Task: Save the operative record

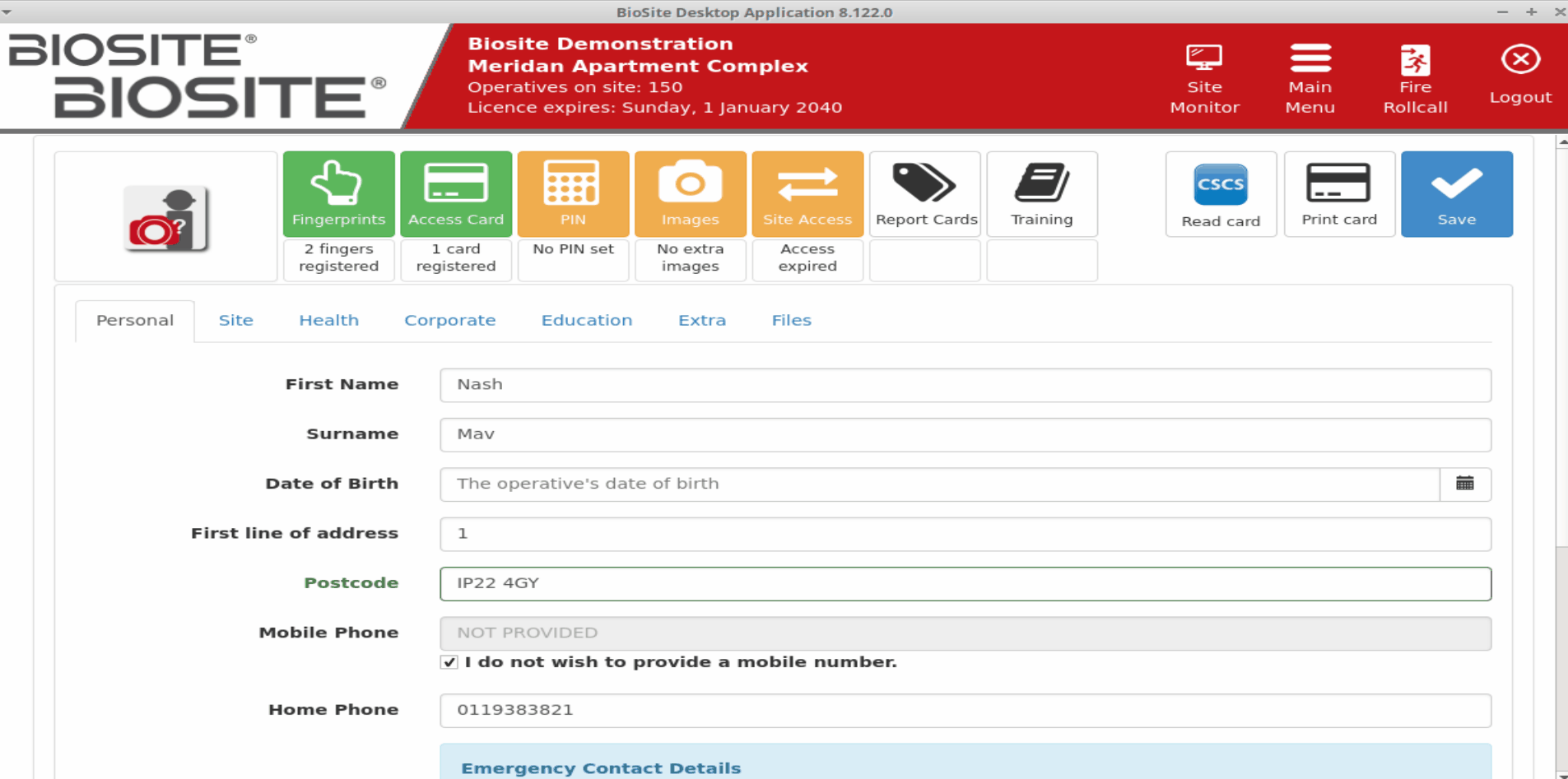Action: 1457,194
